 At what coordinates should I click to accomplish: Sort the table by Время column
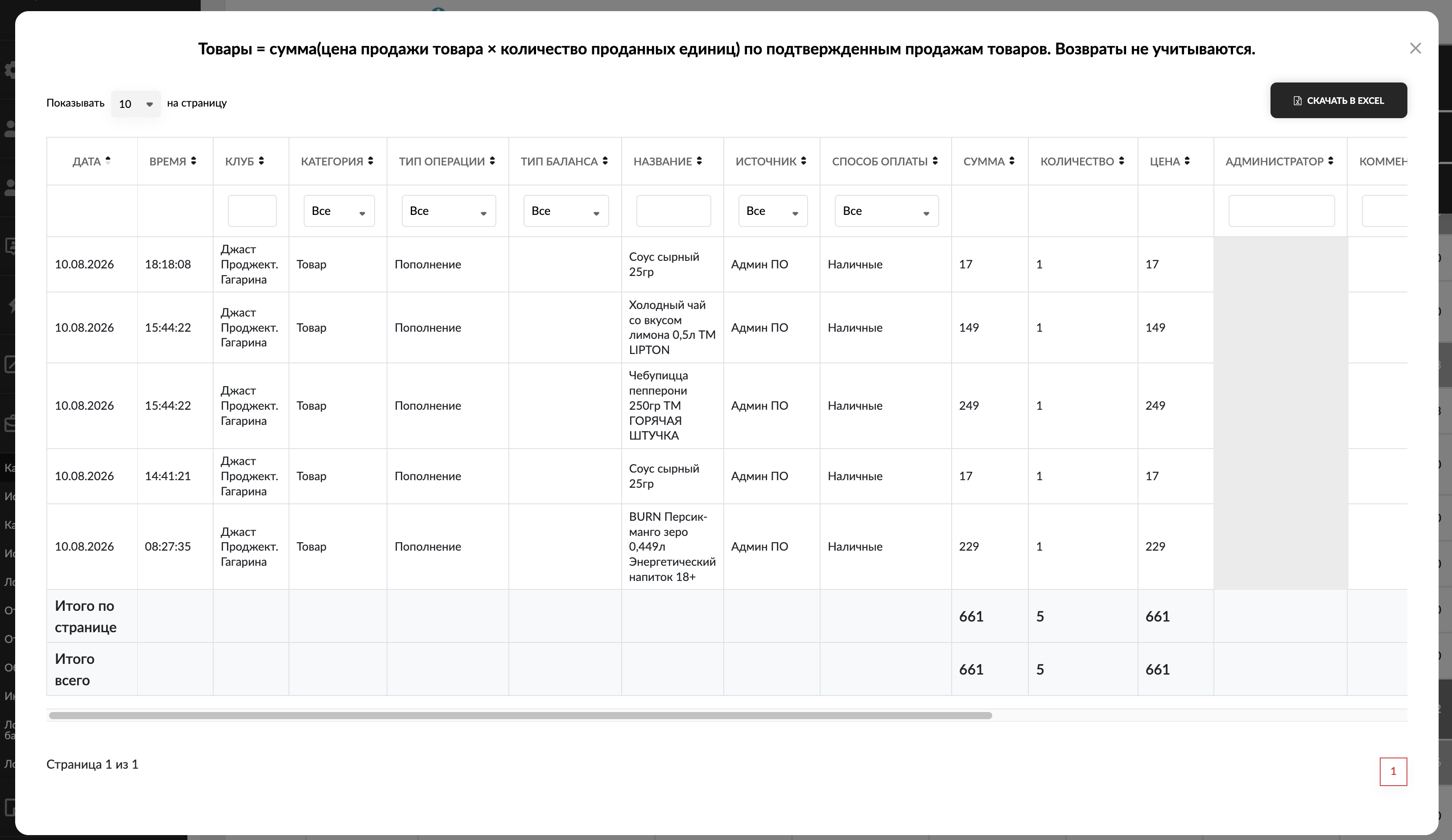(194, 161)
